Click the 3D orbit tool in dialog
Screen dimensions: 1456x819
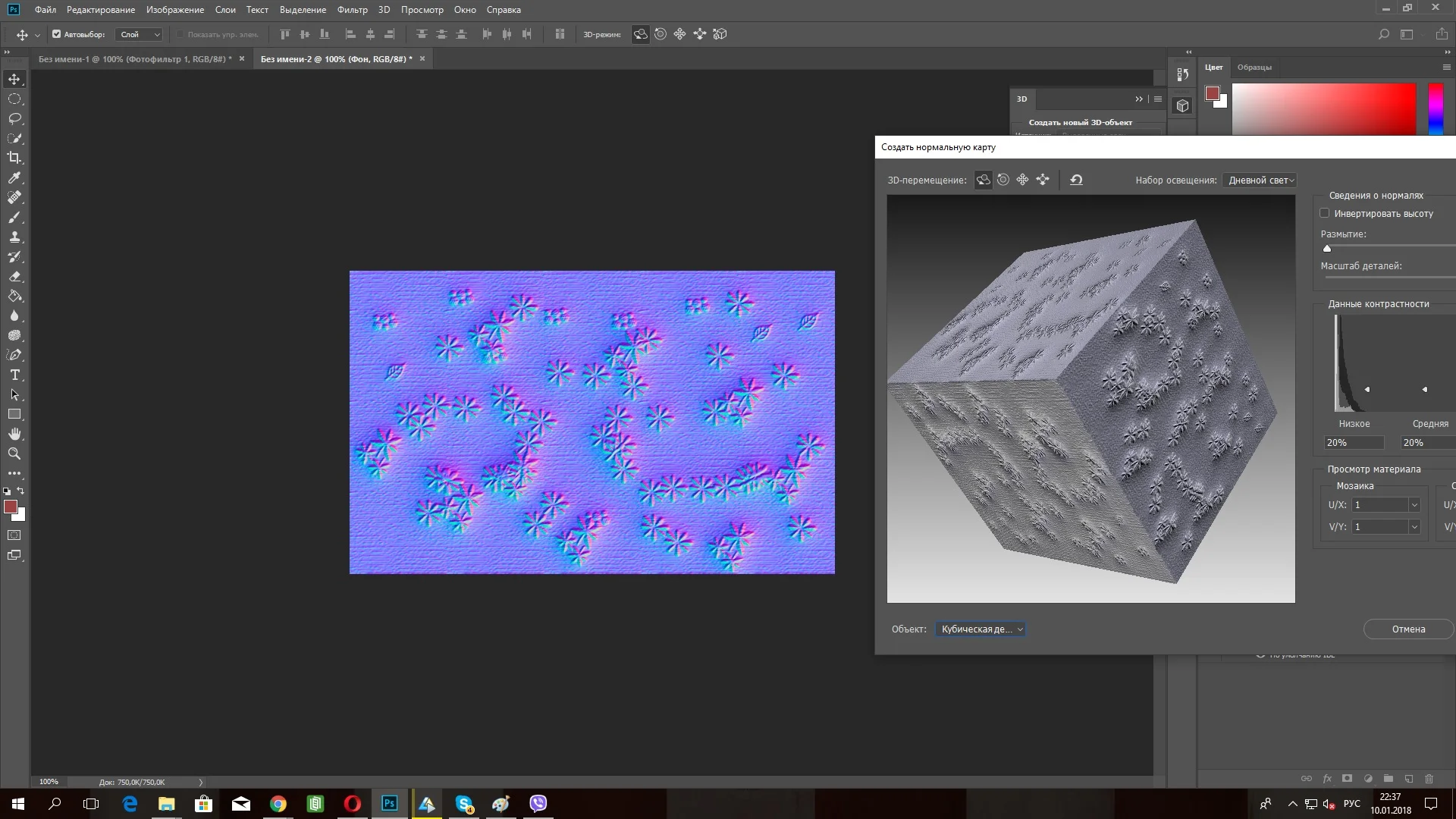coord(983,180)
